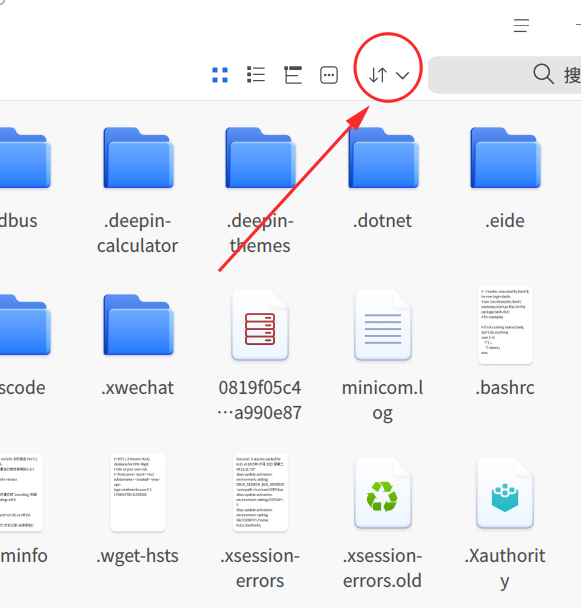Select the 0819f05c4…a990e87 database file

pos(260,325)
